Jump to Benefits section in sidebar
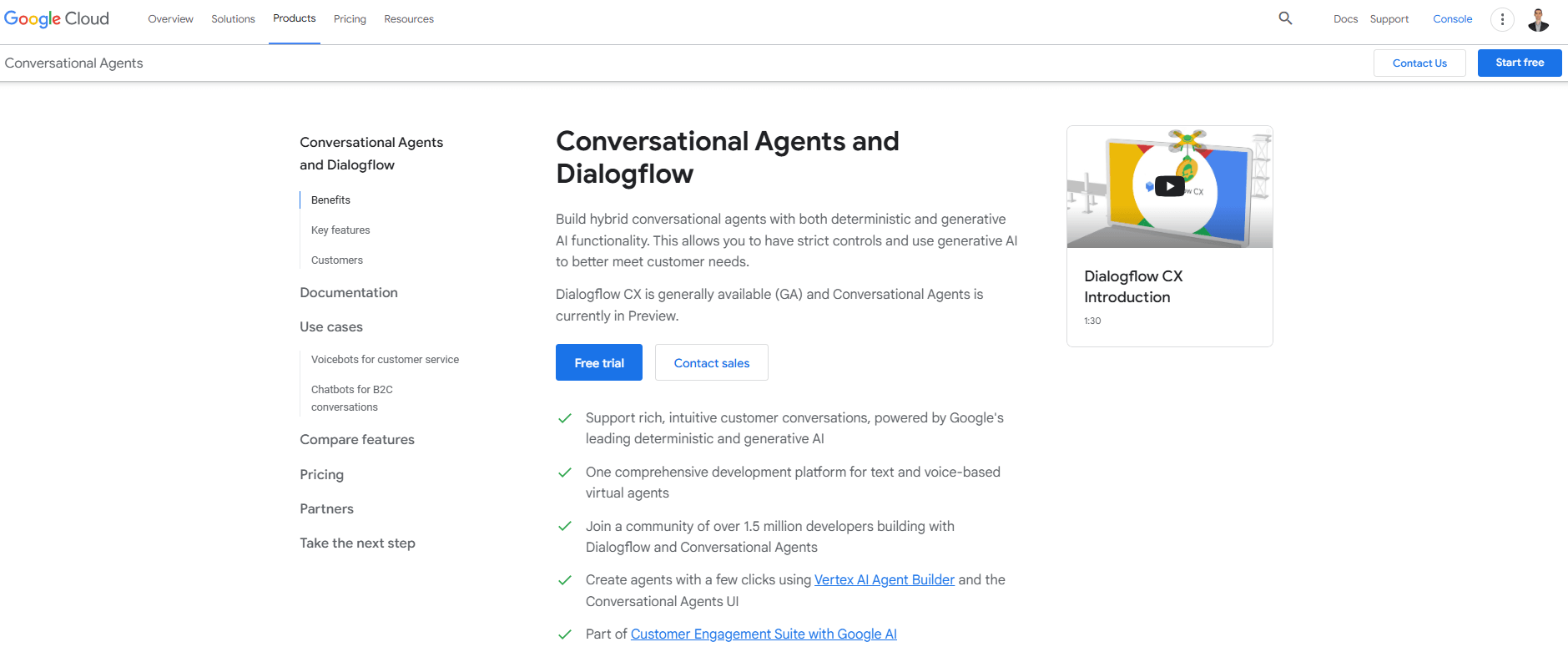 (x=330, y=200)
